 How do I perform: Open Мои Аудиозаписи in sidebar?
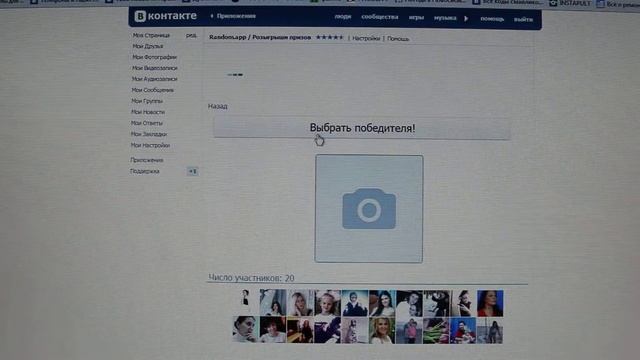[x=154, y=79]
